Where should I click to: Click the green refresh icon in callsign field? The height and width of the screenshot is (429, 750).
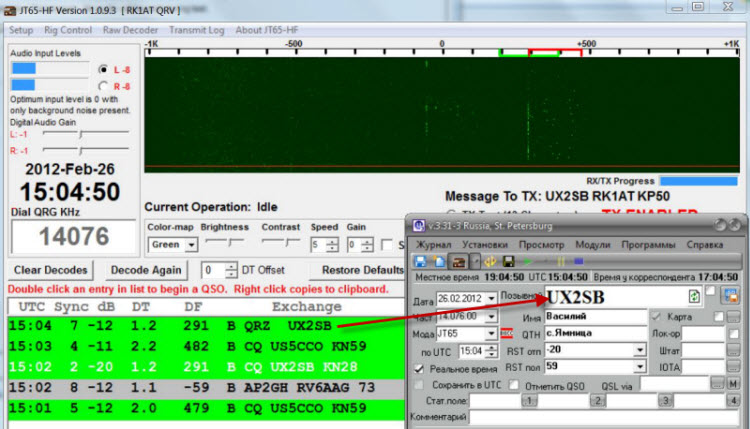[695, 296]
